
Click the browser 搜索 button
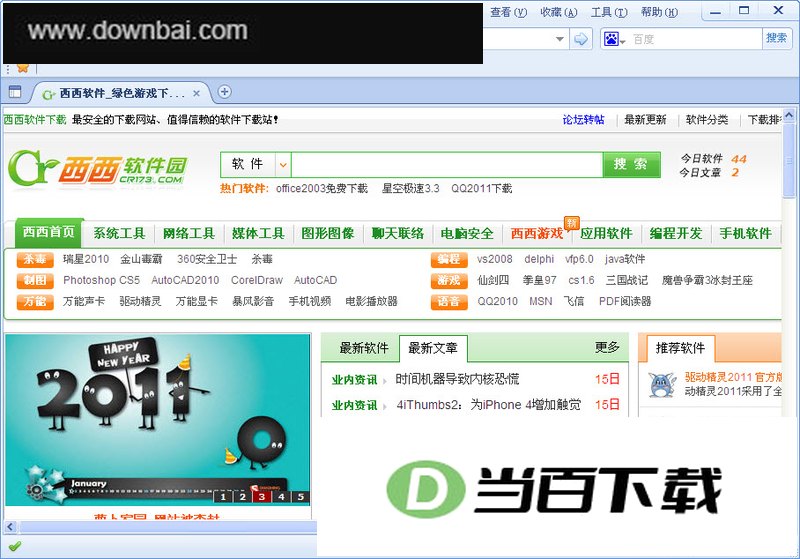click(x=776, y=38)
